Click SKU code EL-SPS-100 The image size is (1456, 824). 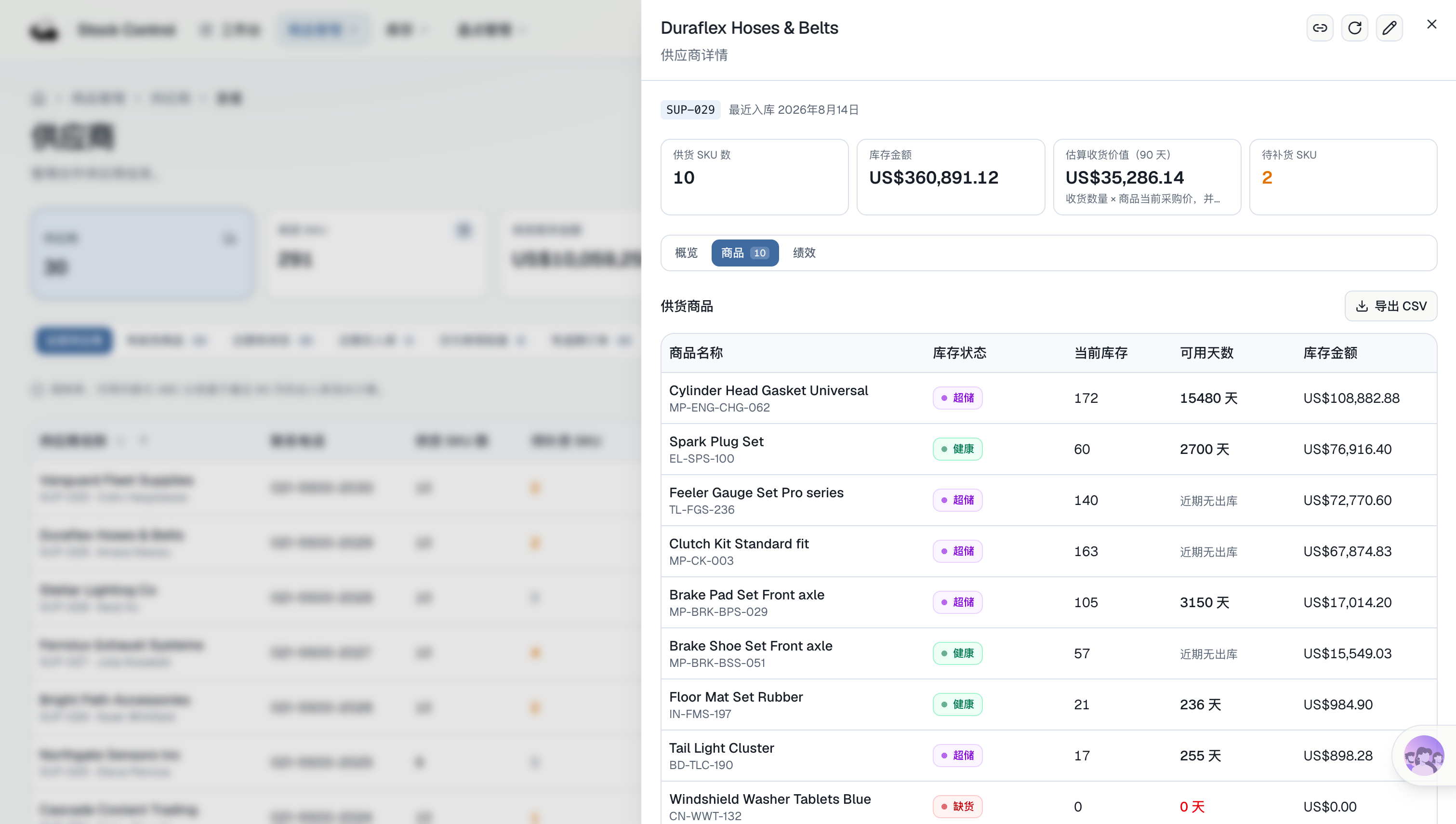point(702,458)
